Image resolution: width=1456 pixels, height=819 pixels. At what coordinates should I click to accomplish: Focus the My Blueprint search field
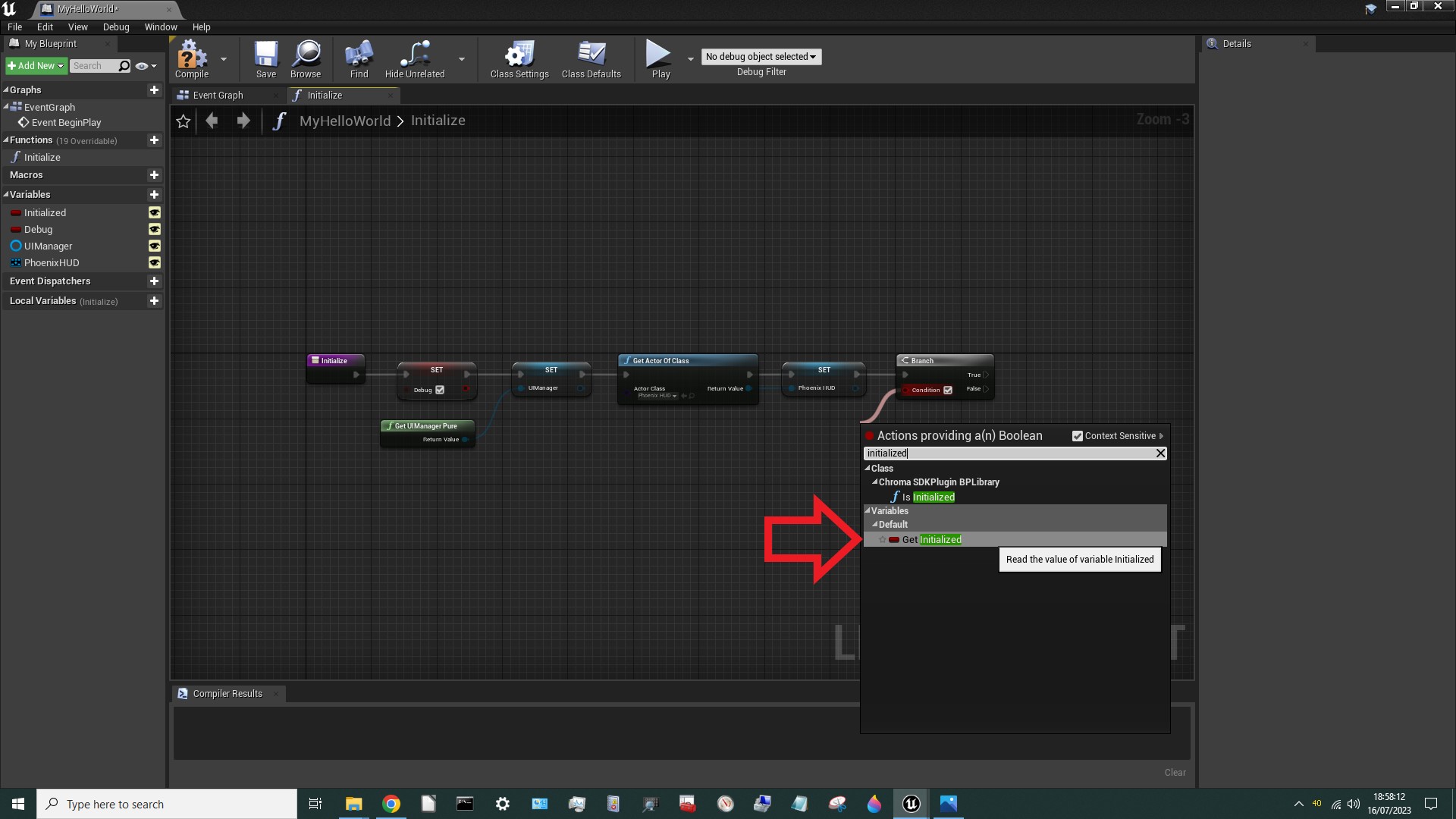pyautogui.click(x=94, y=66)
